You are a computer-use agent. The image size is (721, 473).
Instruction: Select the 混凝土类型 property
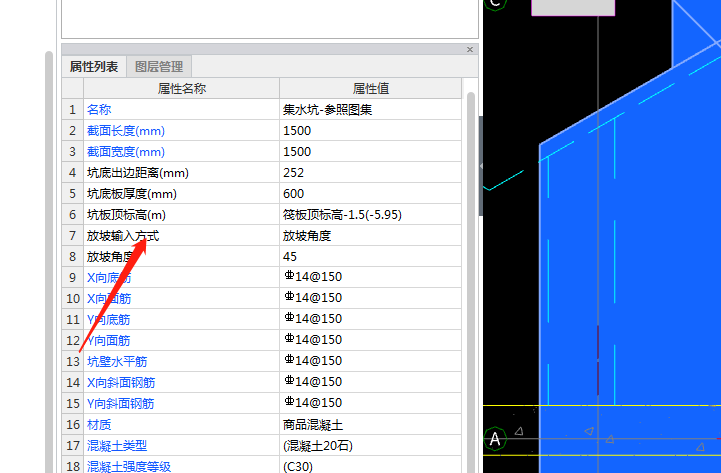117,446
